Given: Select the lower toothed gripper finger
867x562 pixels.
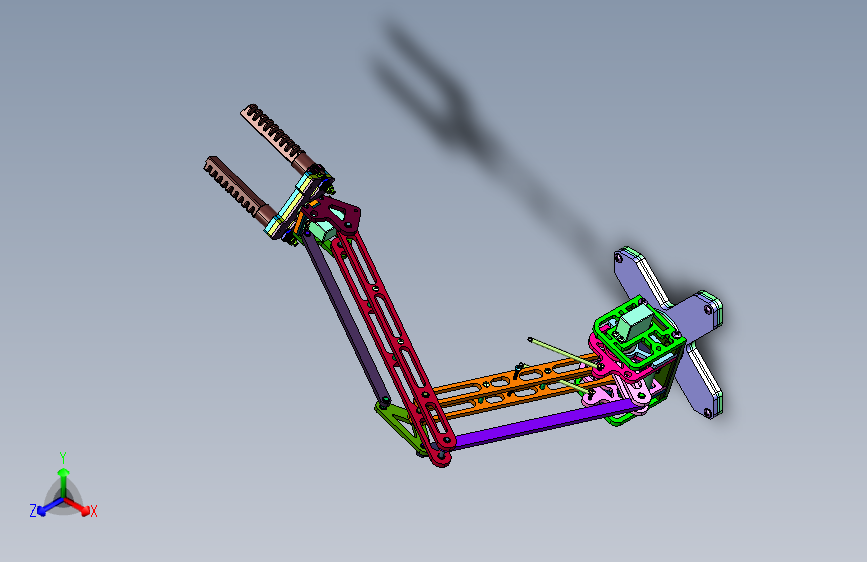Looking at the screenshot, I should [x=239, y=190].
